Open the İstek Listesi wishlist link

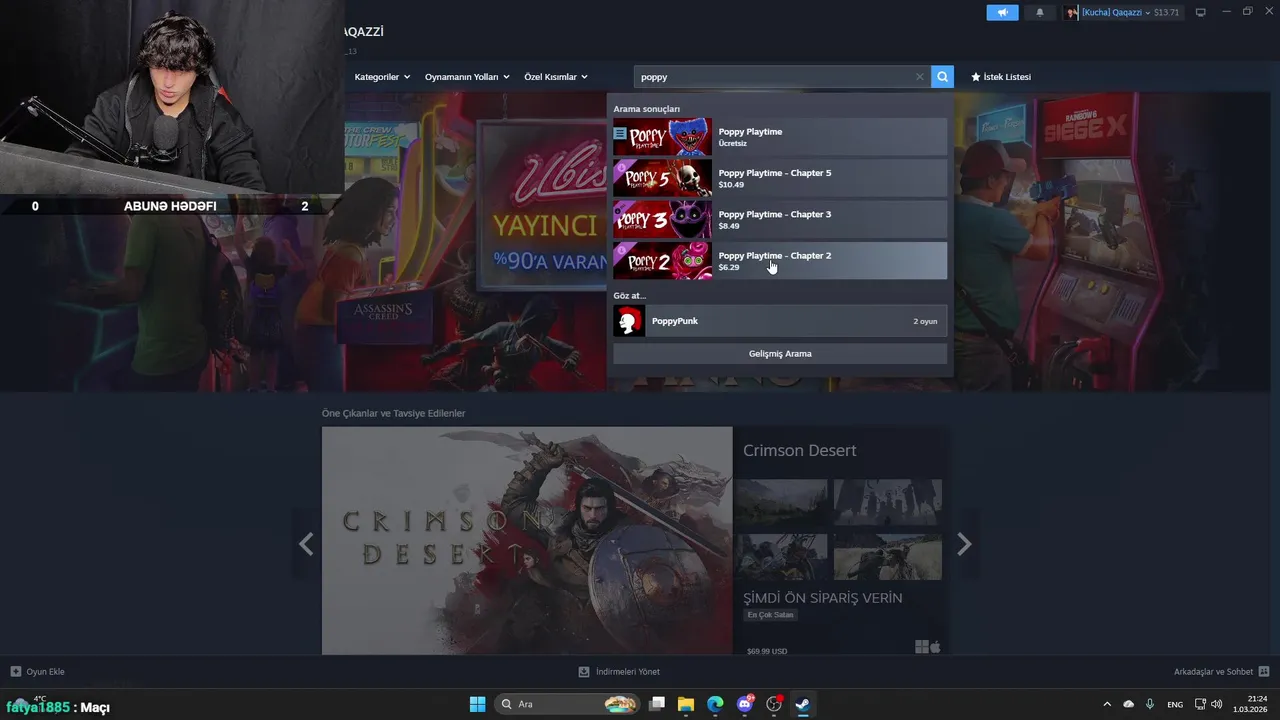click(1001, 77)
